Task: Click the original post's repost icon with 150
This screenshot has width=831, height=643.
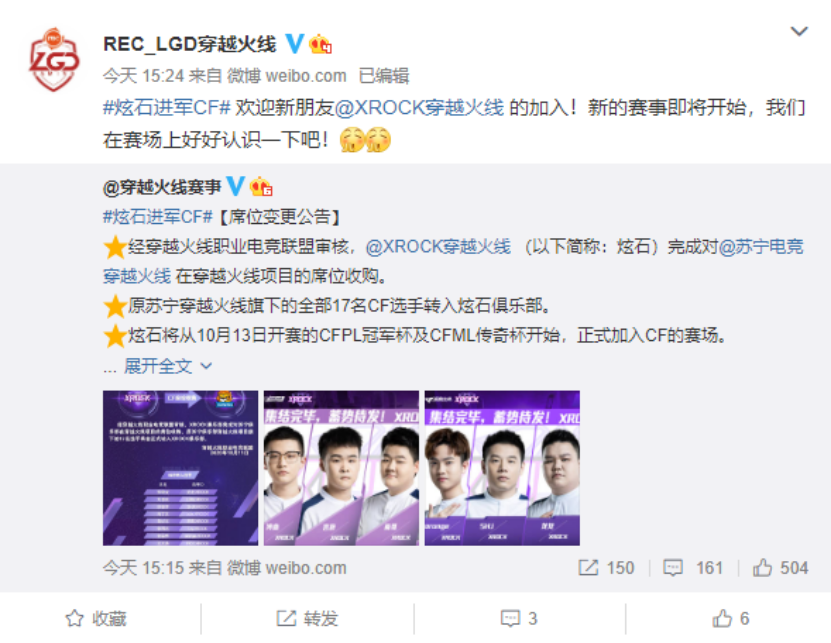Action: point(588,568)
